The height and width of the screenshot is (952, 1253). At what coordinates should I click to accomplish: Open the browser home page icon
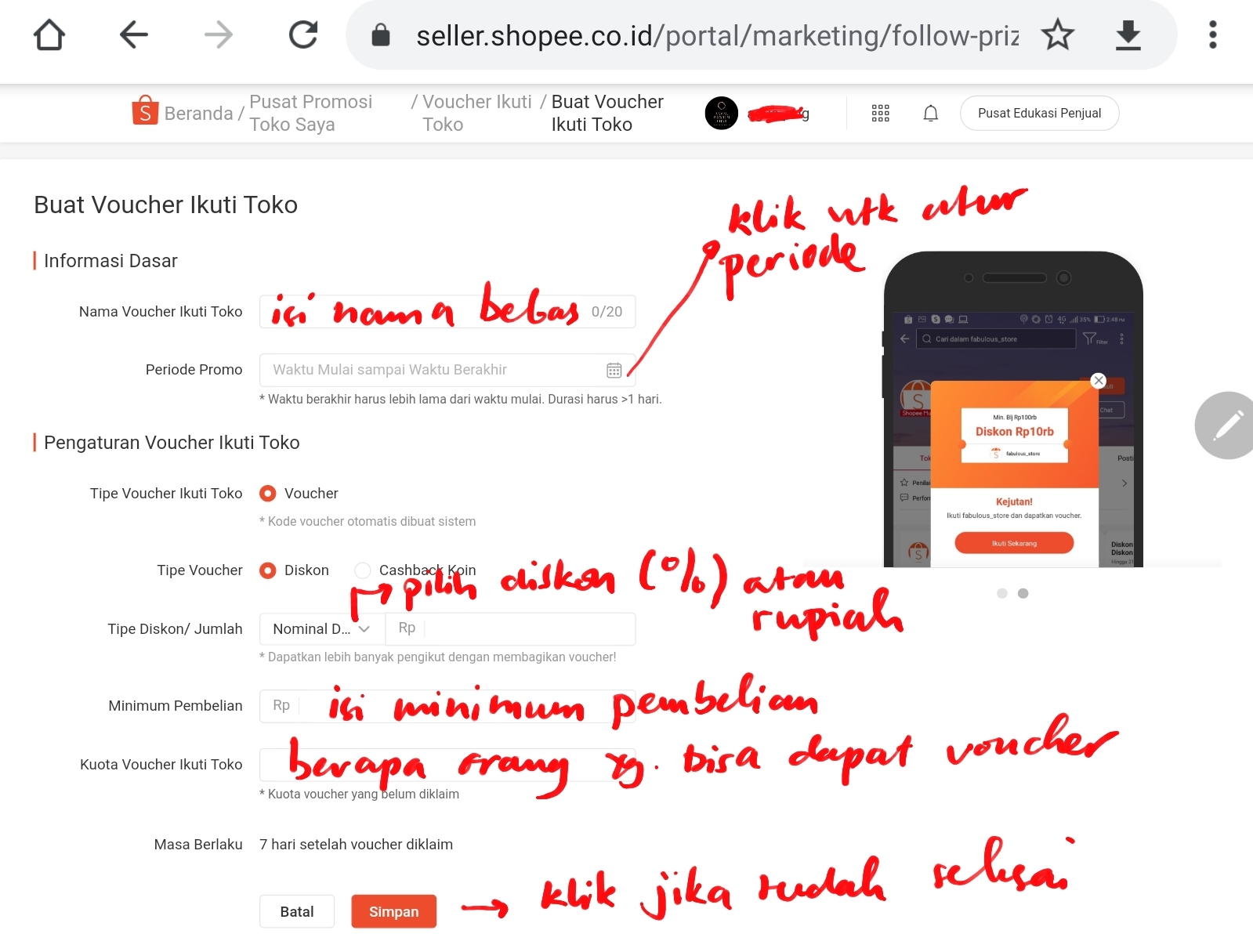pyautogui.click(x=49, y=35)
